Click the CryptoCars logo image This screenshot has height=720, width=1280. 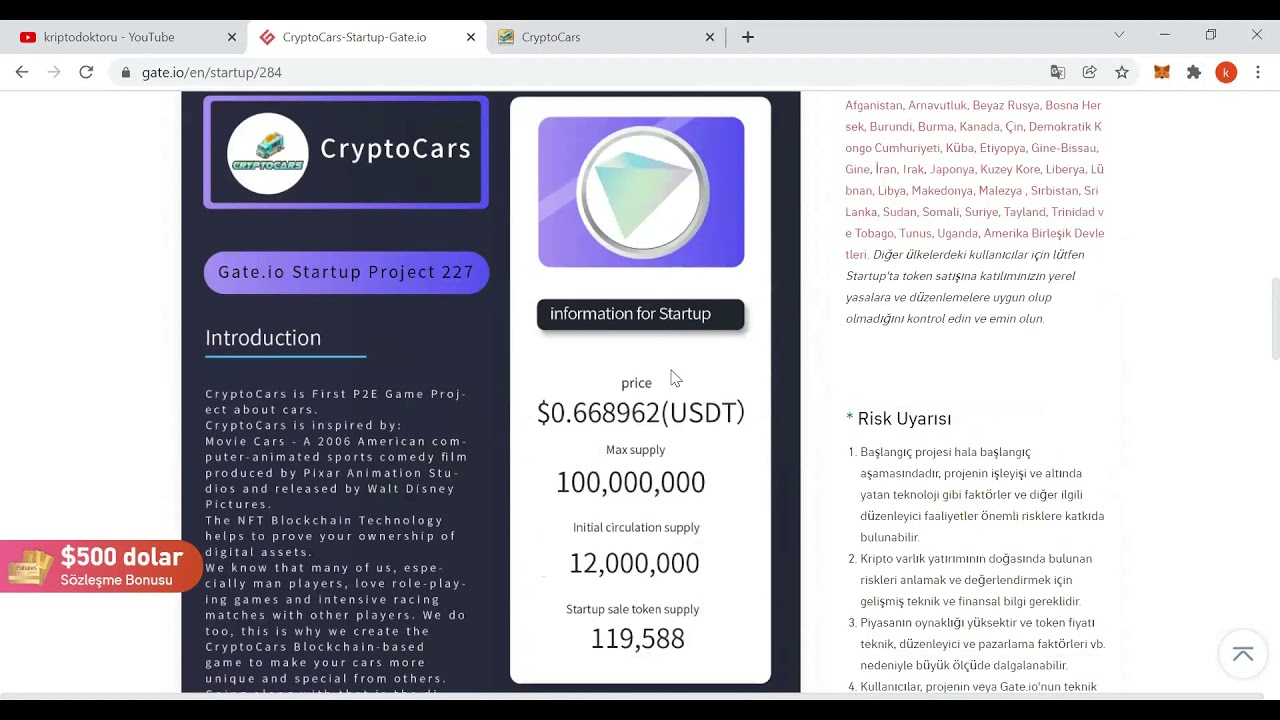point(267,153)
